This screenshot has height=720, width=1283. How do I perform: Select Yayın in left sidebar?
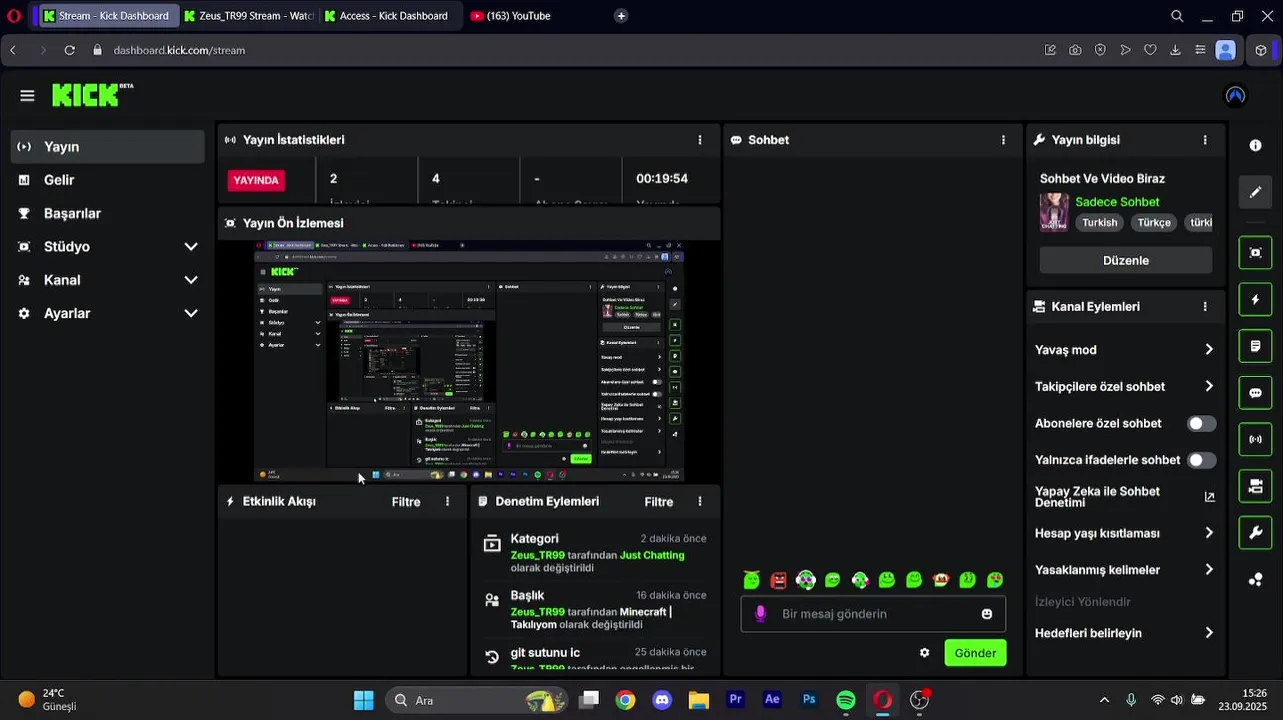108,147
